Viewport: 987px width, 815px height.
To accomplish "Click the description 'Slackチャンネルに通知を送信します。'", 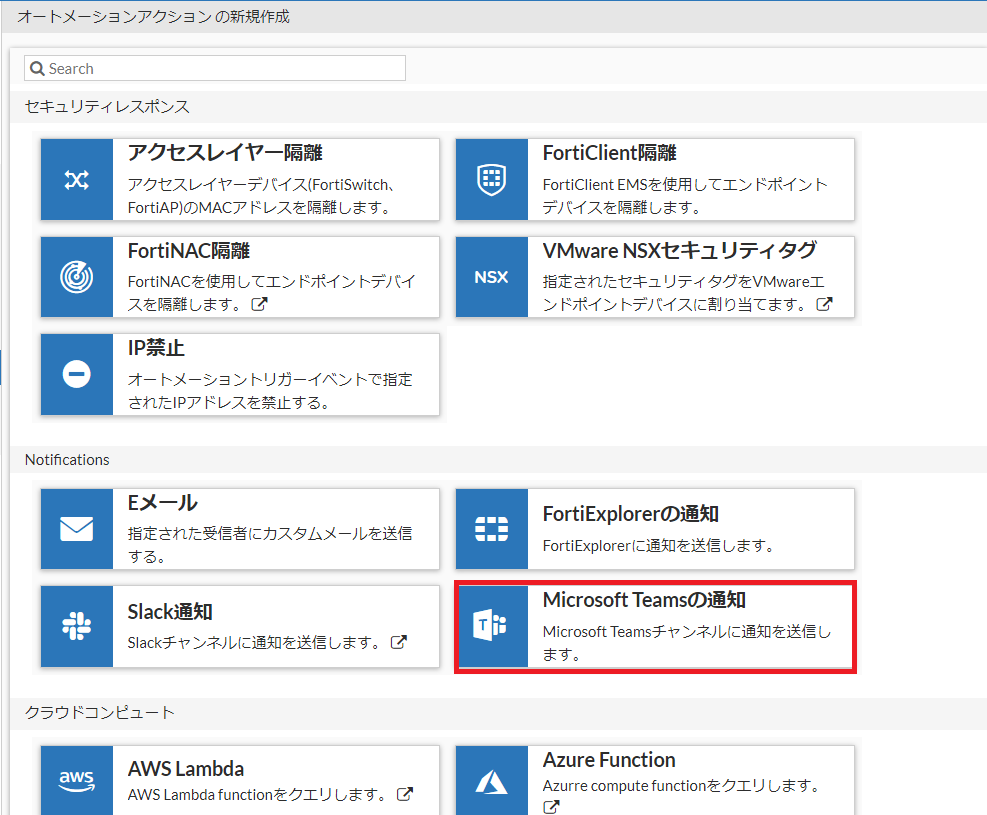I will pos(255,643).
